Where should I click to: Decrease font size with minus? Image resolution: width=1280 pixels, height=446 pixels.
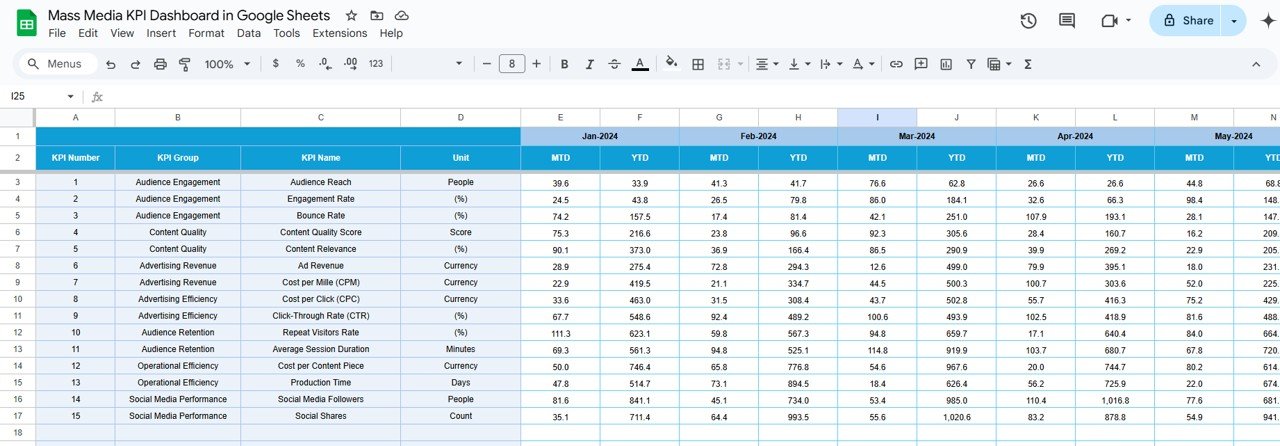click(487, 64)
